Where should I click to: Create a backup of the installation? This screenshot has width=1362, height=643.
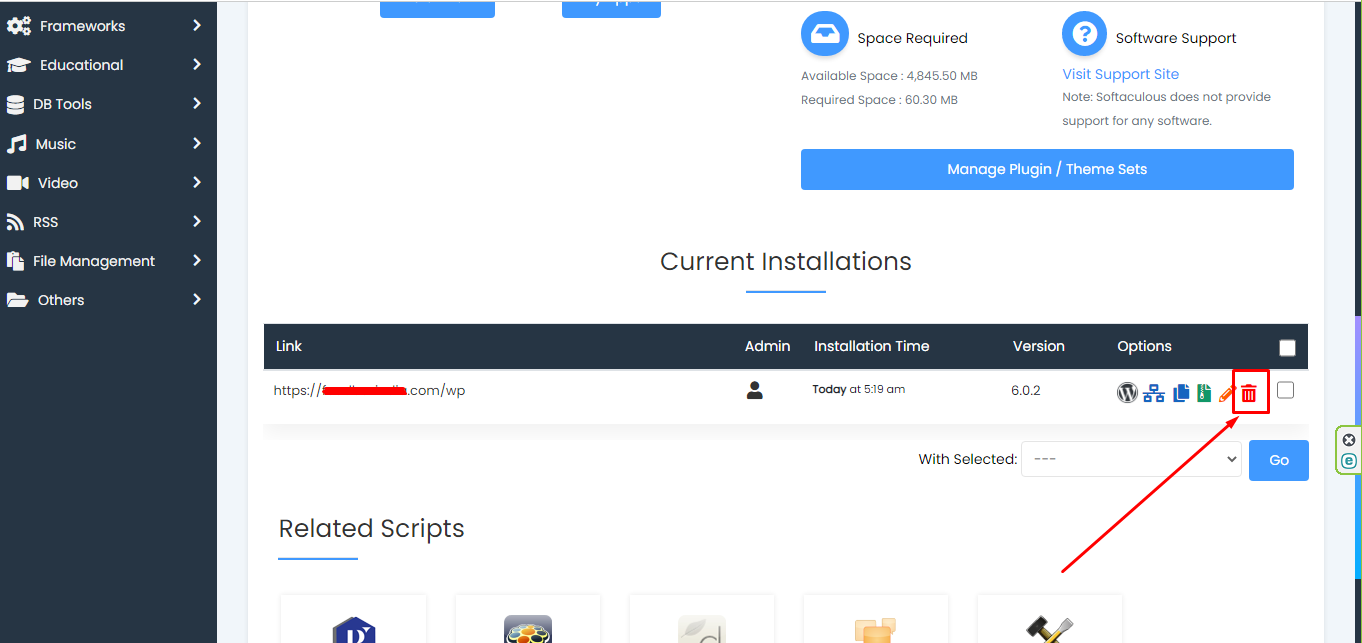1204,392
